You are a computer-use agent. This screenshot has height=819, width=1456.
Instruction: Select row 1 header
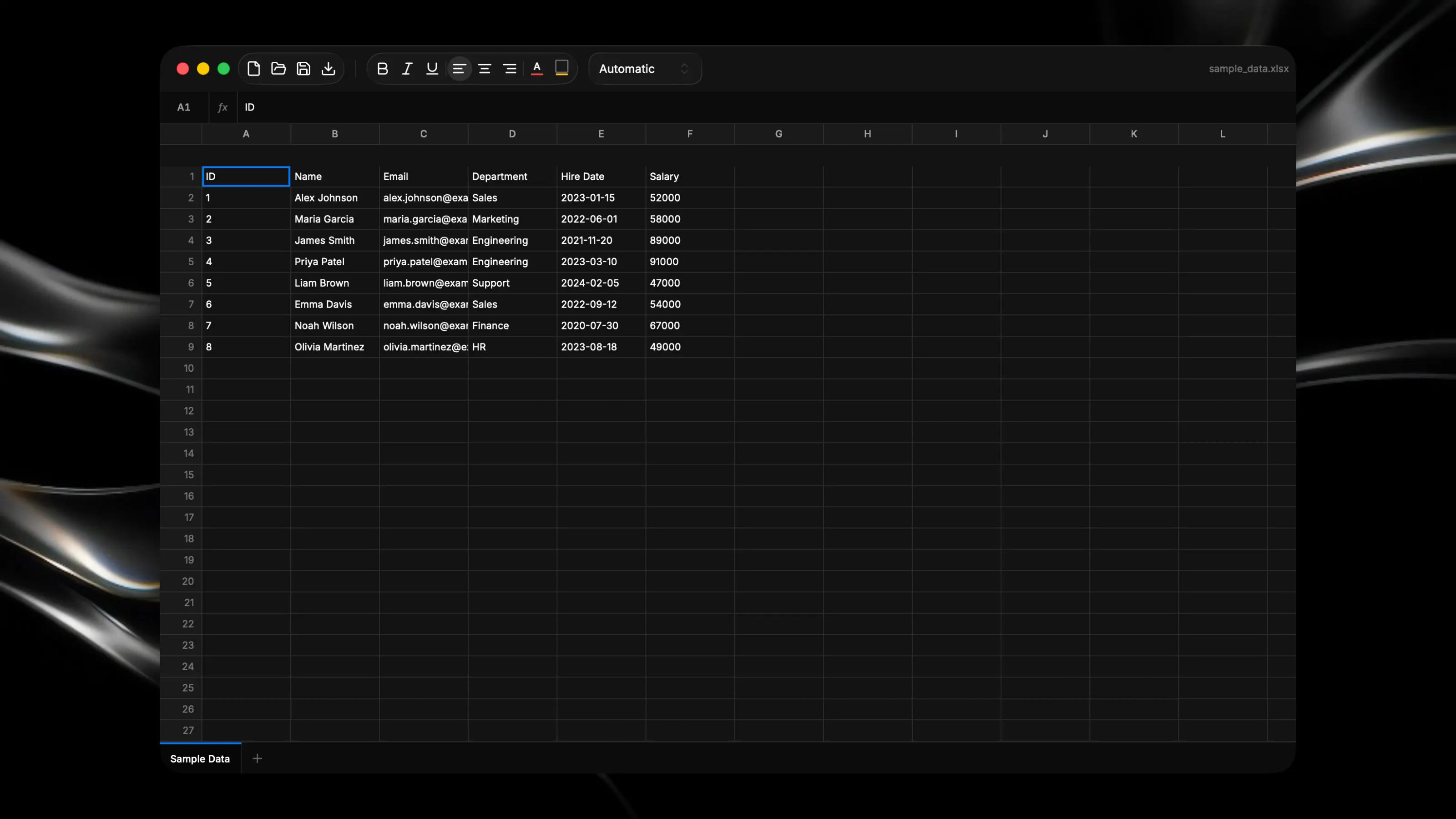click(x=181, y=177)
